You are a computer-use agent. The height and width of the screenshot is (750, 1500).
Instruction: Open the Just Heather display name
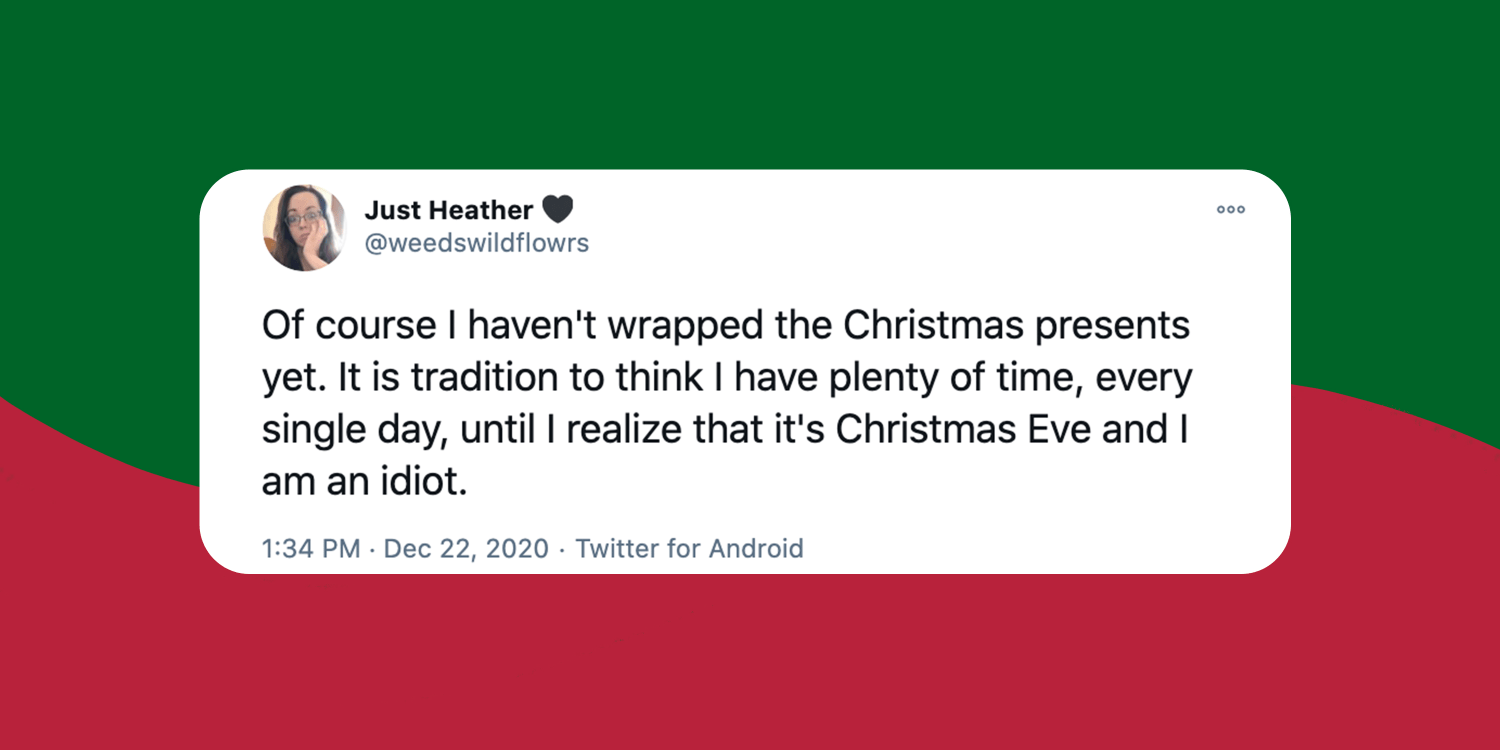coord(448,210)
